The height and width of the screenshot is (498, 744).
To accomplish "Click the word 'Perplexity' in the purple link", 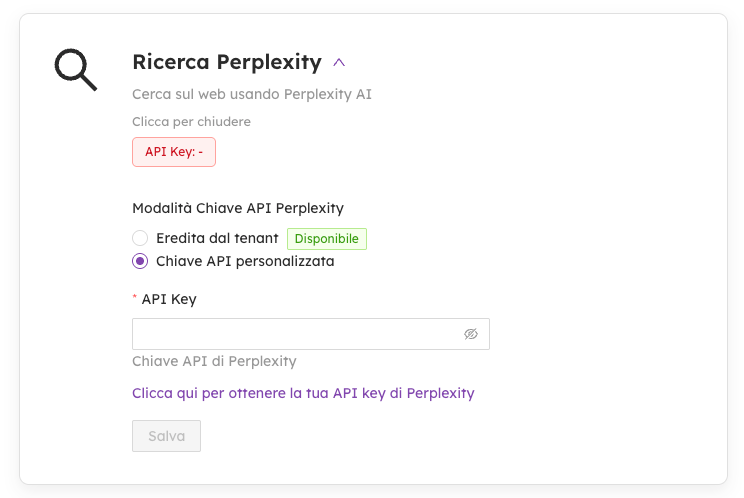I will [440, 393].
